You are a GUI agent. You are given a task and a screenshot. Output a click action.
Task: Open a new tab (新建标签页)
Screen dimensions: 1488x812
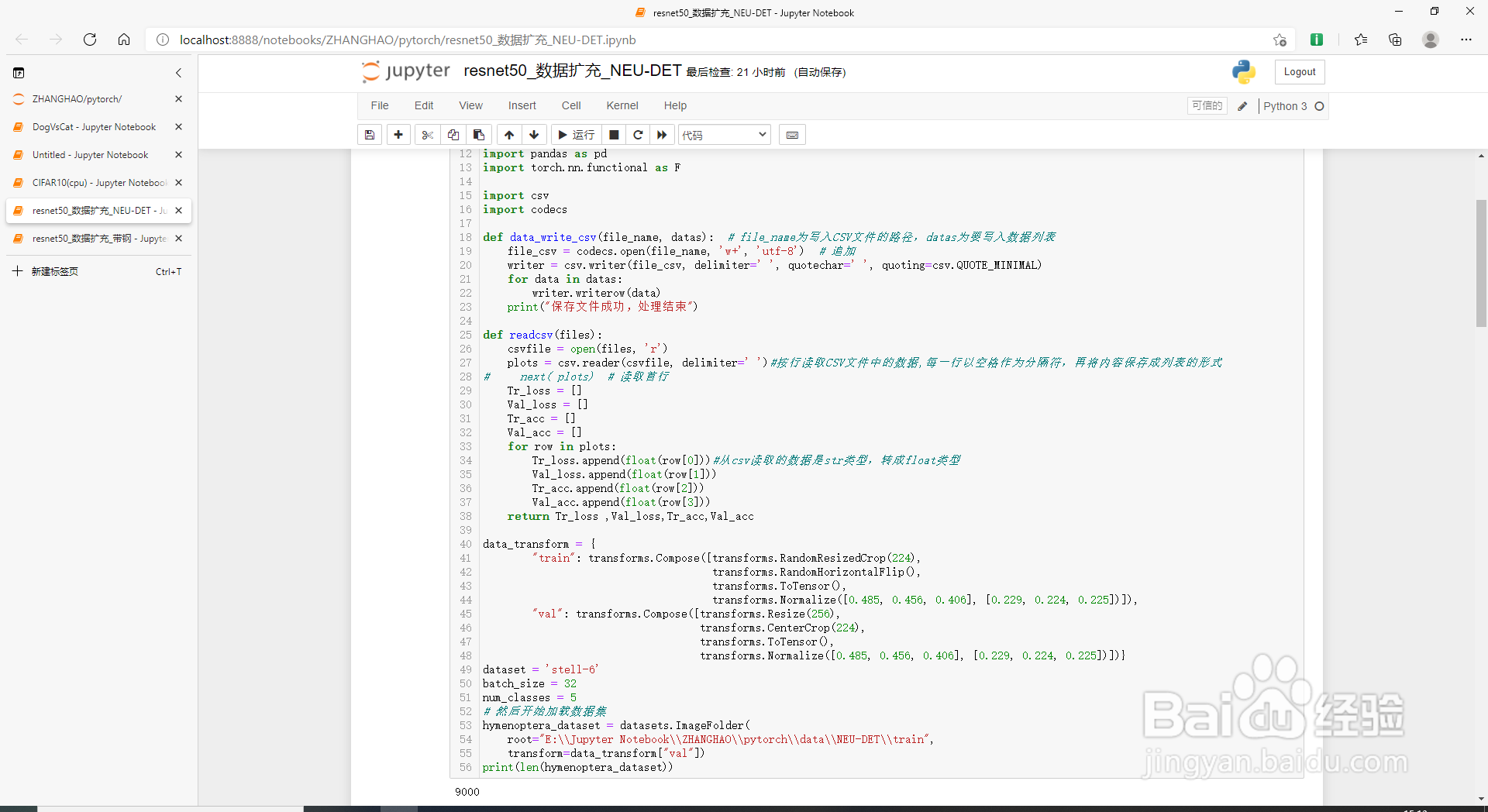coord(98,271)
